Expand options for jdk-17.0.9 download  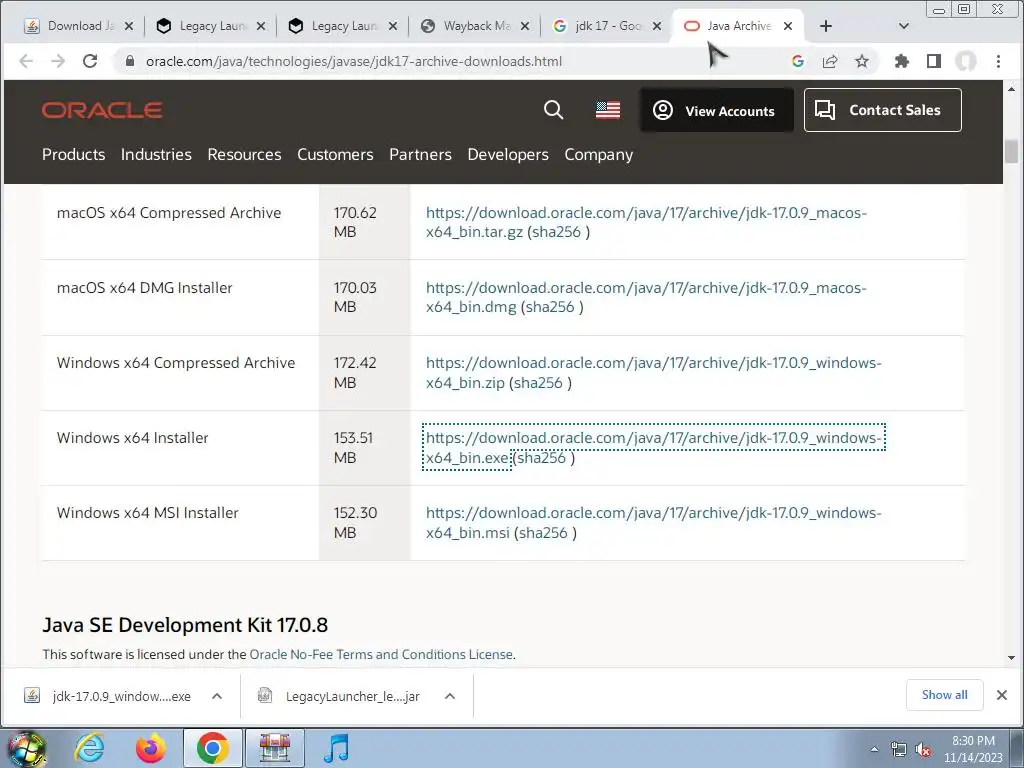click(217, 696)
